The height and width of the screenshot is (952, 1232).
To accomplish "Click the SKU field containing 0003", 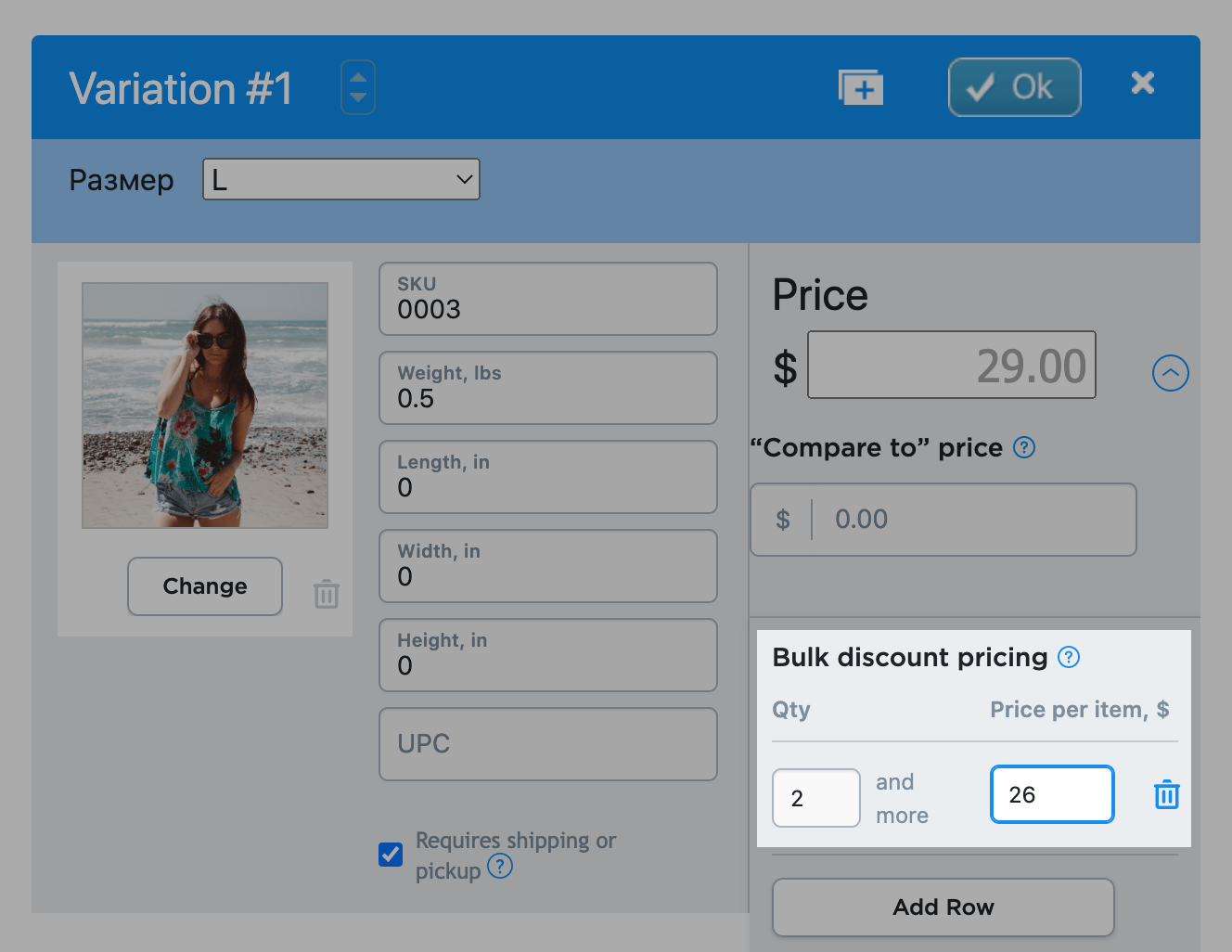I will point(546,299).
